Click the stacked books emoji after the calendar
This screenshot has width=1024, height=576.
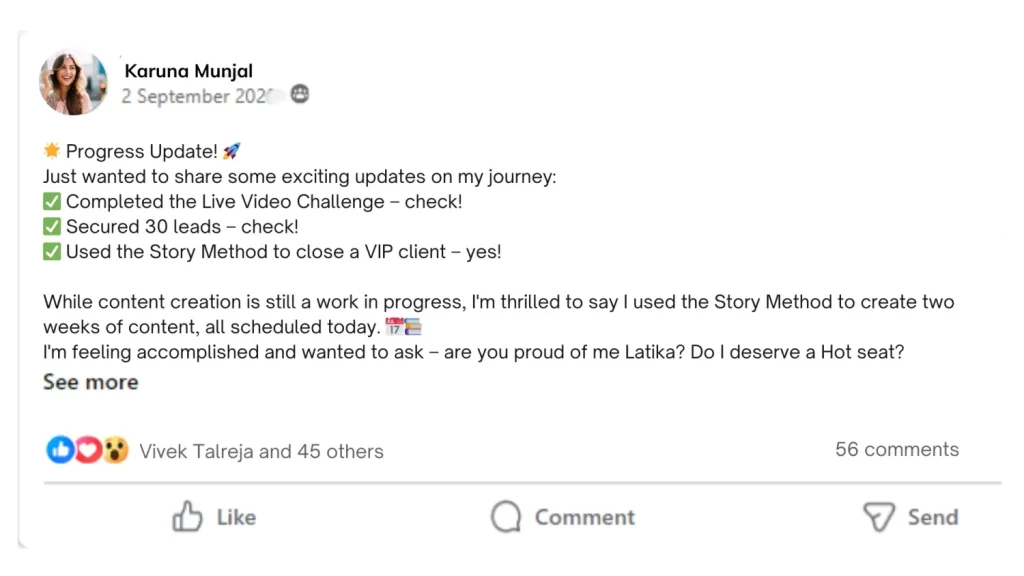pyautogui.click(x=411, y=327)
